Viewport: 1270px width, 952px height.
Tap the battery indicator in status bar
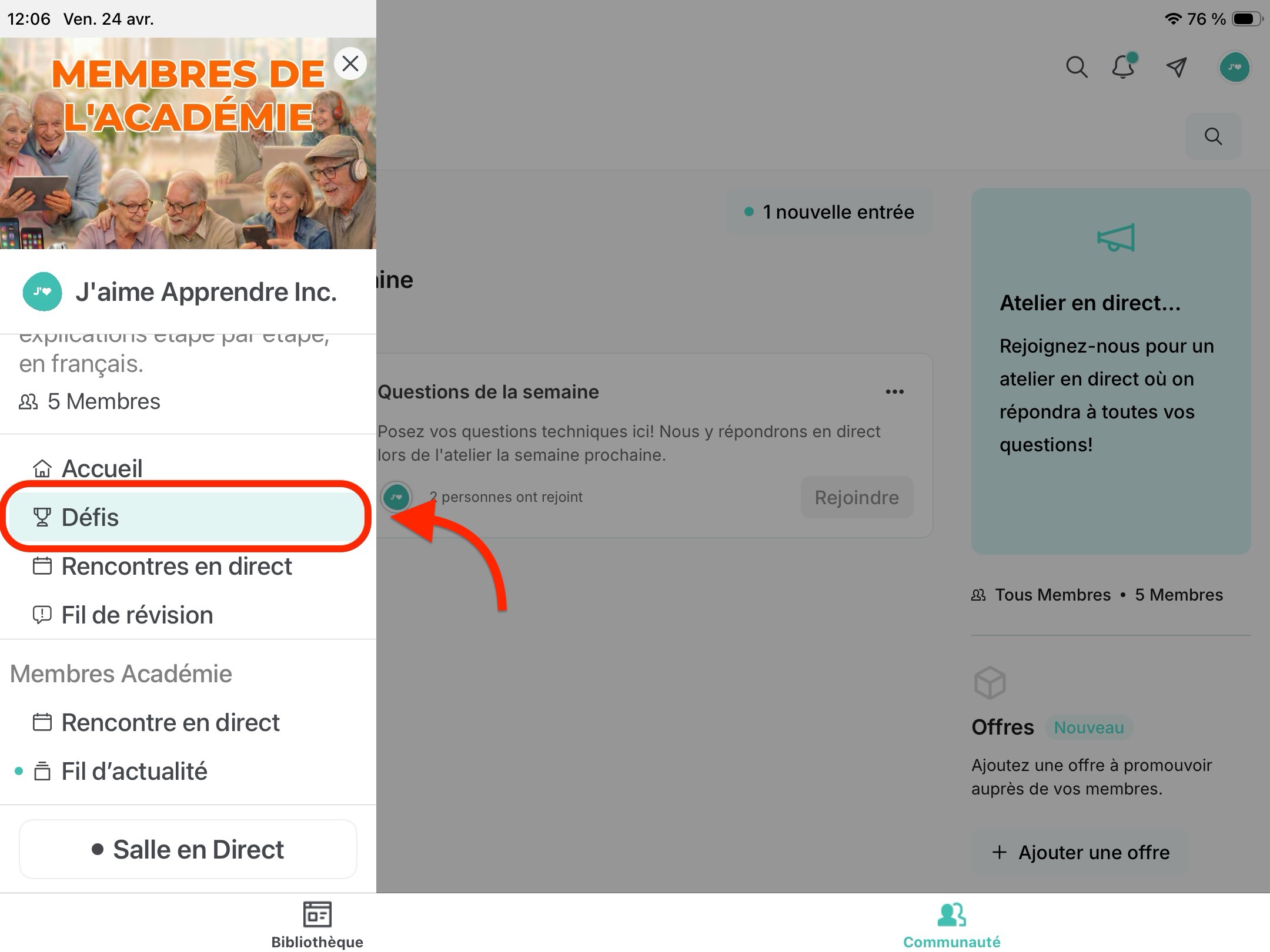[x=1247, y=19]
